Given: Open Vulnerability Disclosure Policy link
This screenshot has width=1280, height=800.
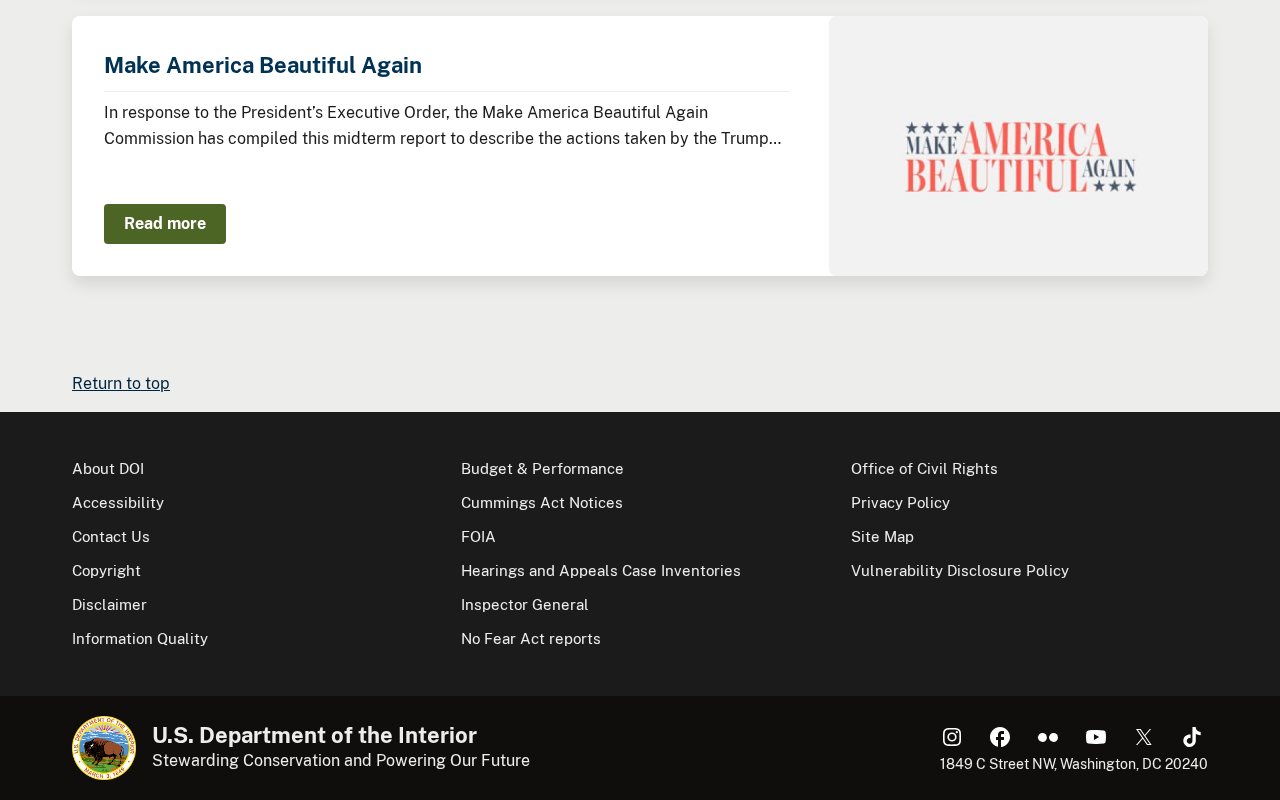Looking at the screenshot, I should click(x=960, y=571).
